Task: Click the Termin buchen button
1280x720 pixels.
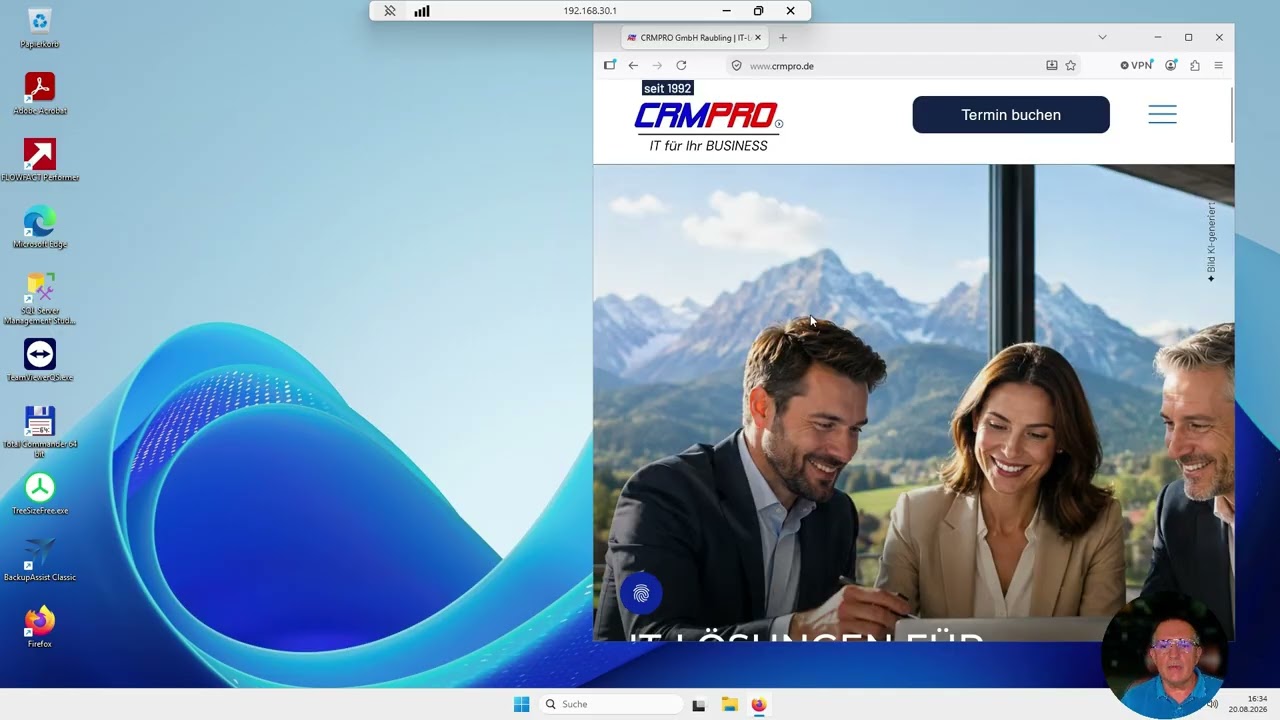Action: coord(1011,115)
